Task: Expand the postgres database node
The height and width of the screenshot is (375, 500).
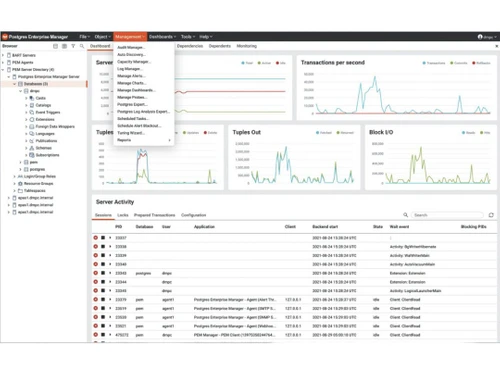Action: coord(20,169)
